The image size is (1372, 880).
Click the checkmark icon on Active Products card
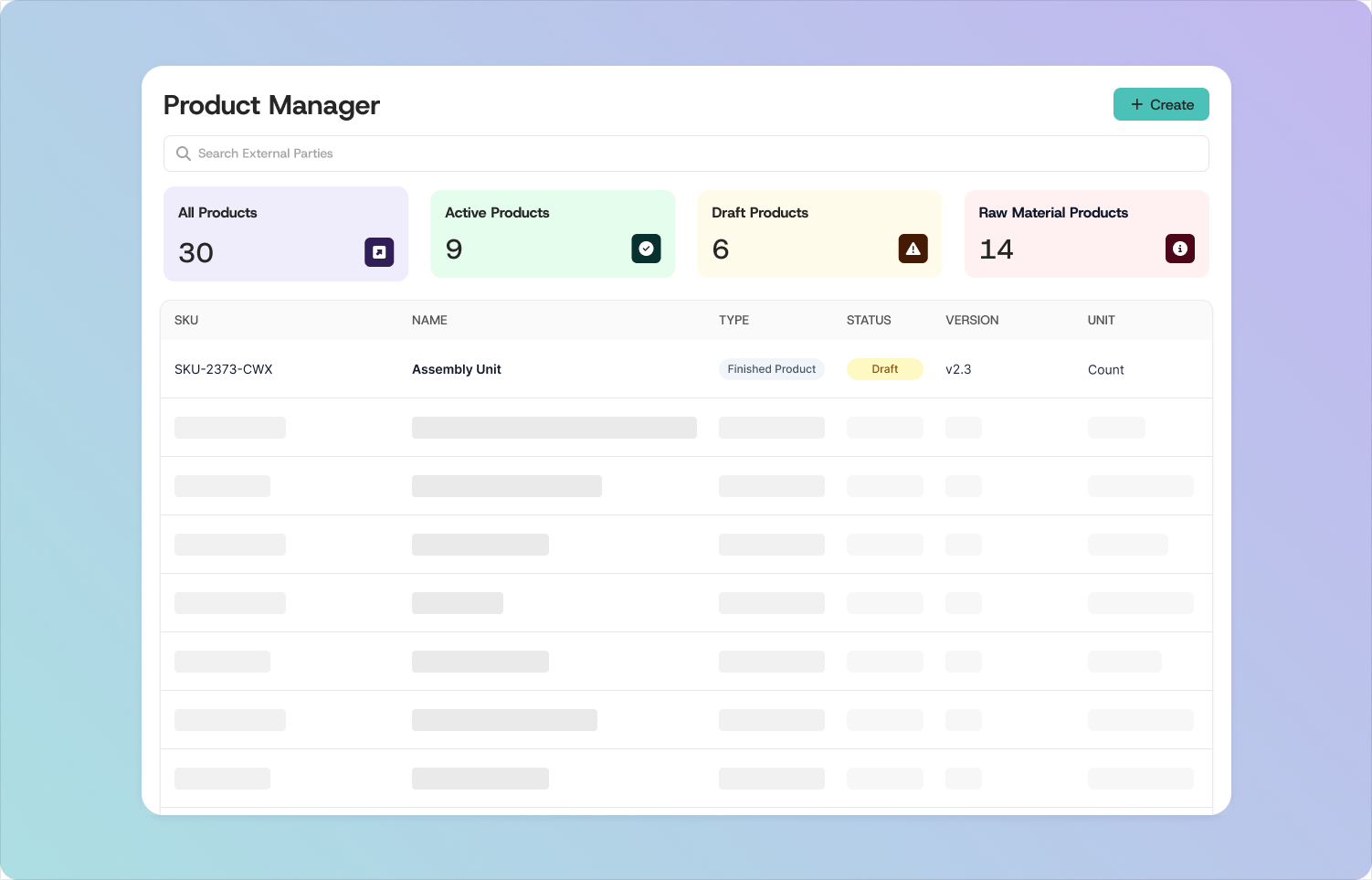click(x=646, y=249)
